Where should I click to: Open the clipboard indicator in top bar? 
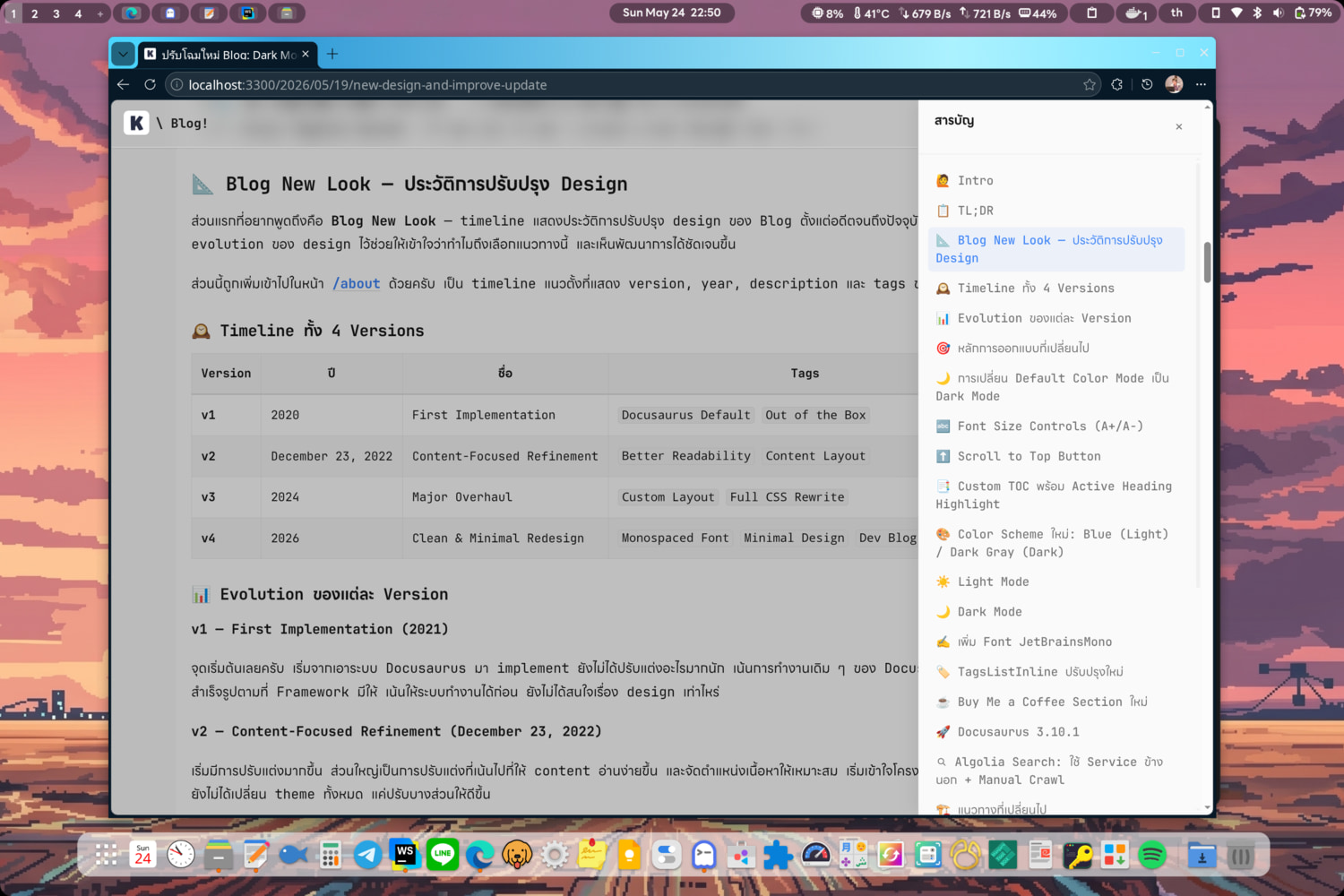1092,13
